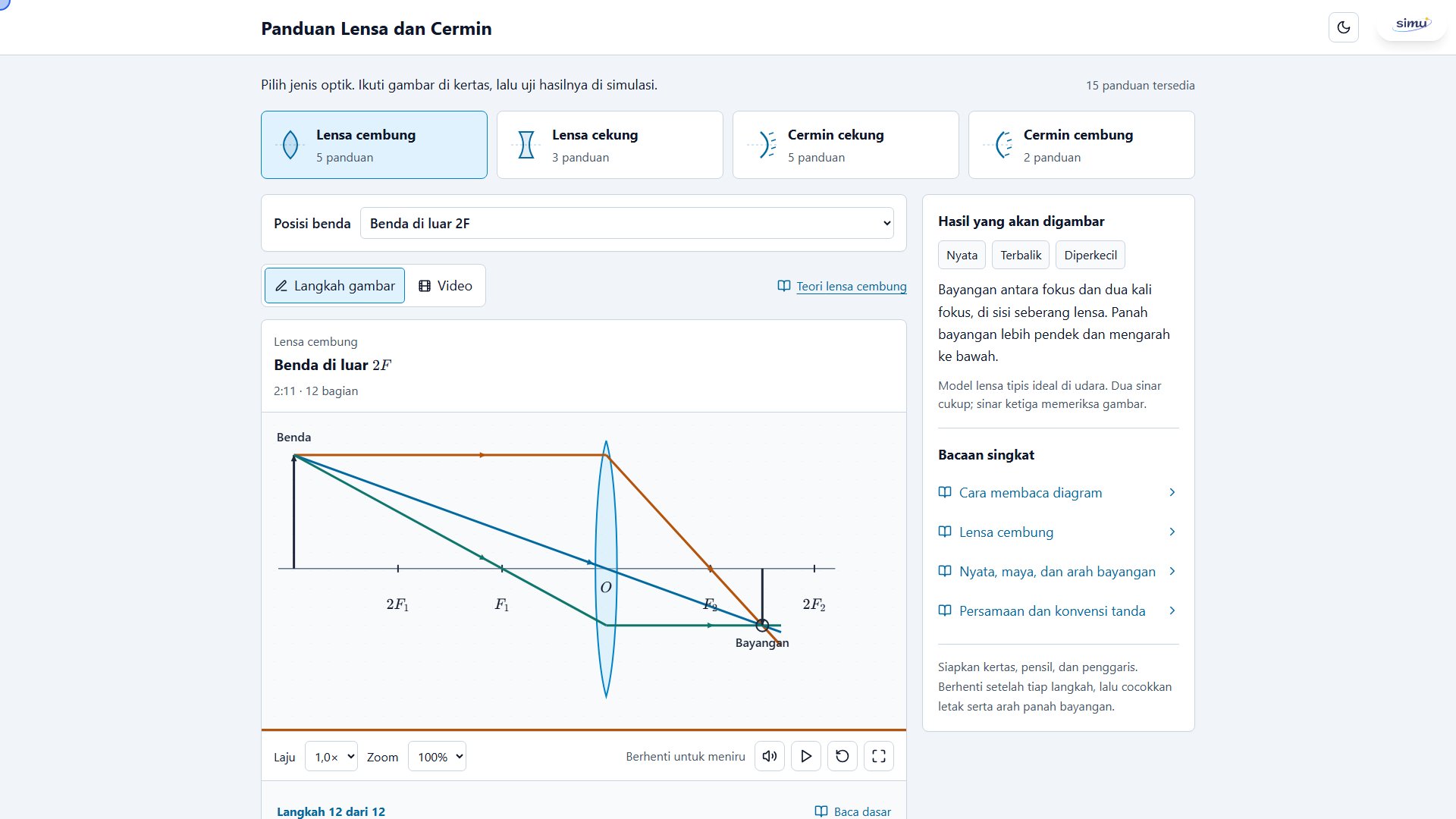This screenshot has width=1456, height=819.
Task: Click the book icon beside Persamaan dan konvensi tanda
Action: pyautogui.click(x=945, y=611)
